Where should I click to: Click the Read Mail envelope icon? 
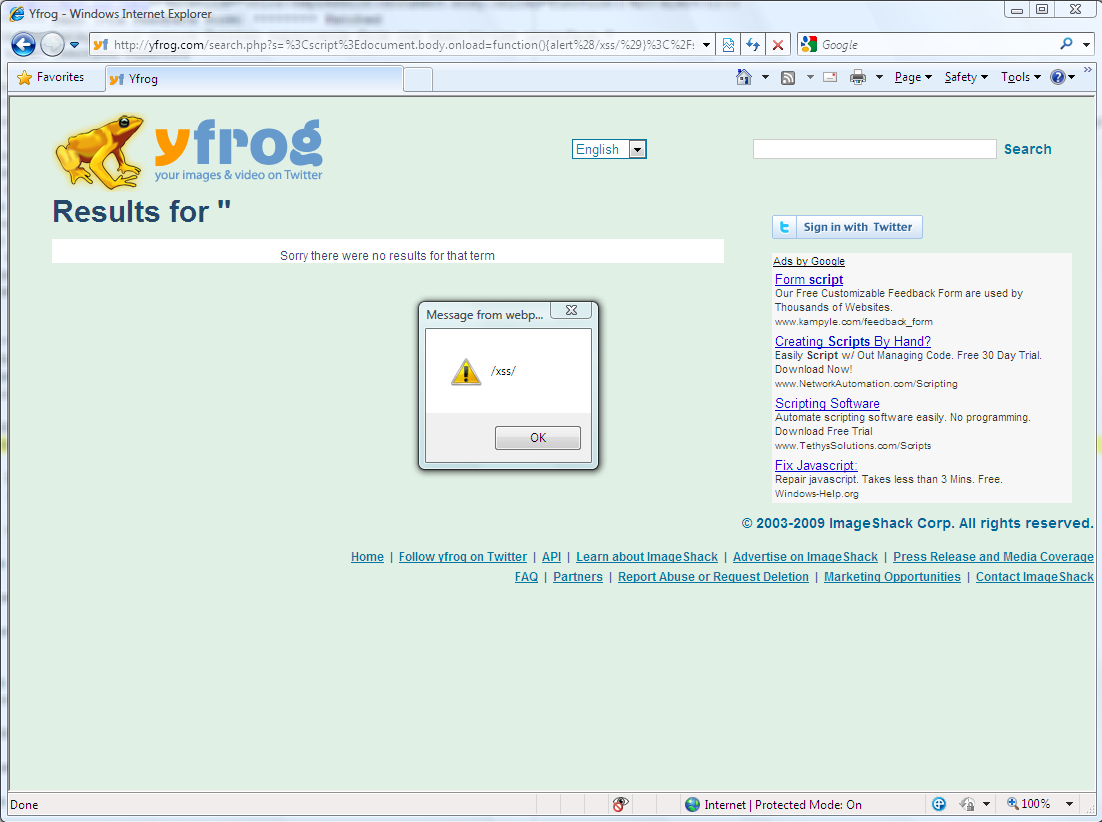tap(830, 77)
